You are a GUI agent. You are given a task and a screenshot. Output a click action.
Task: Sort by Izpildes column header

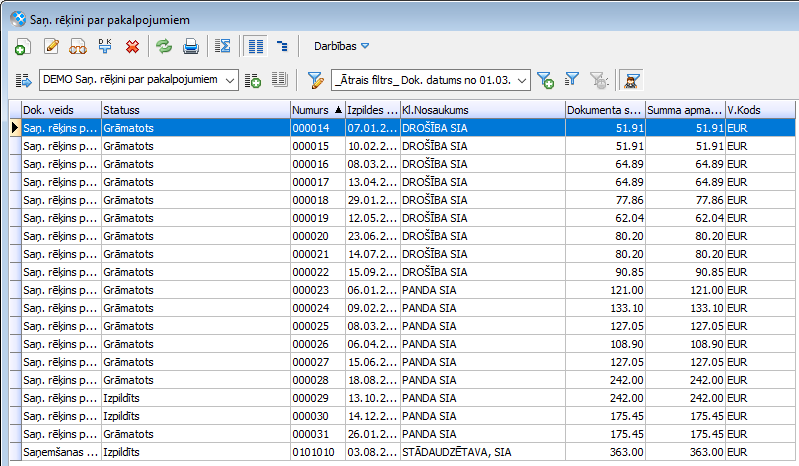tap(373, 110)
